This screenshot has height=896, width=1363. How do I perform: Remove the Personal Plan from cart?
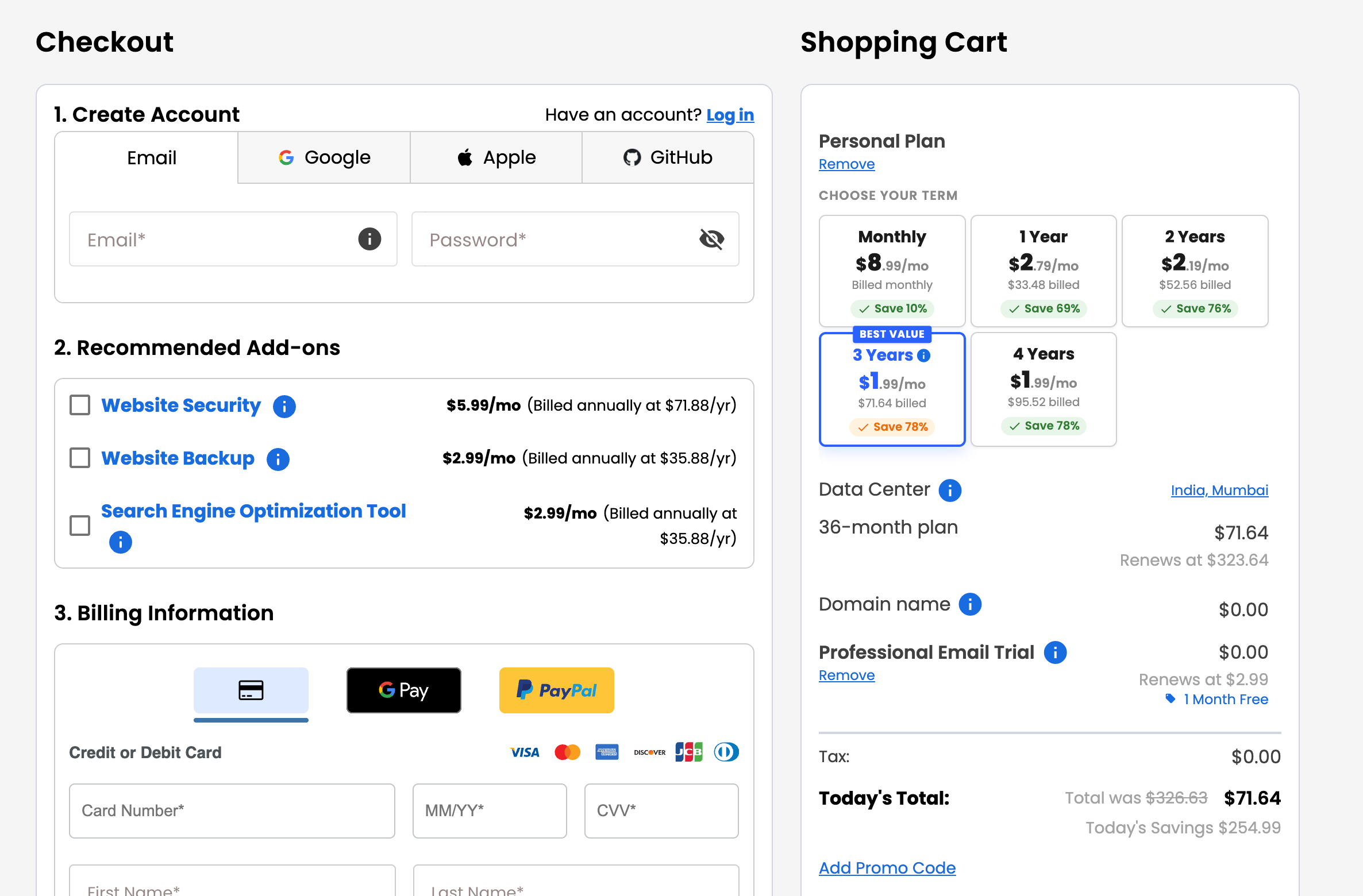[x=846, y=164]
